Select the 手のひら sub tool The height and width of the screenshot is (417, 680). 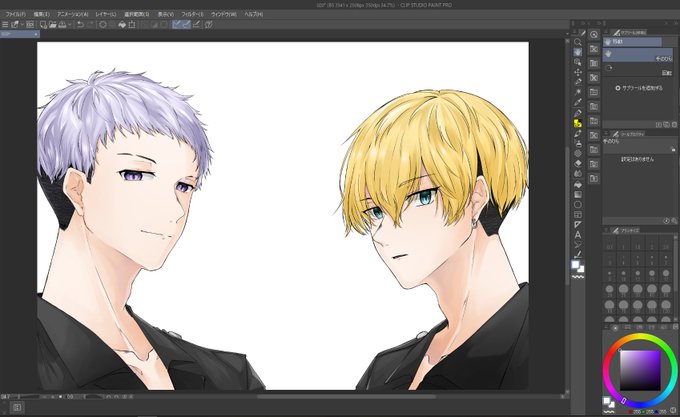click(638, 55)
